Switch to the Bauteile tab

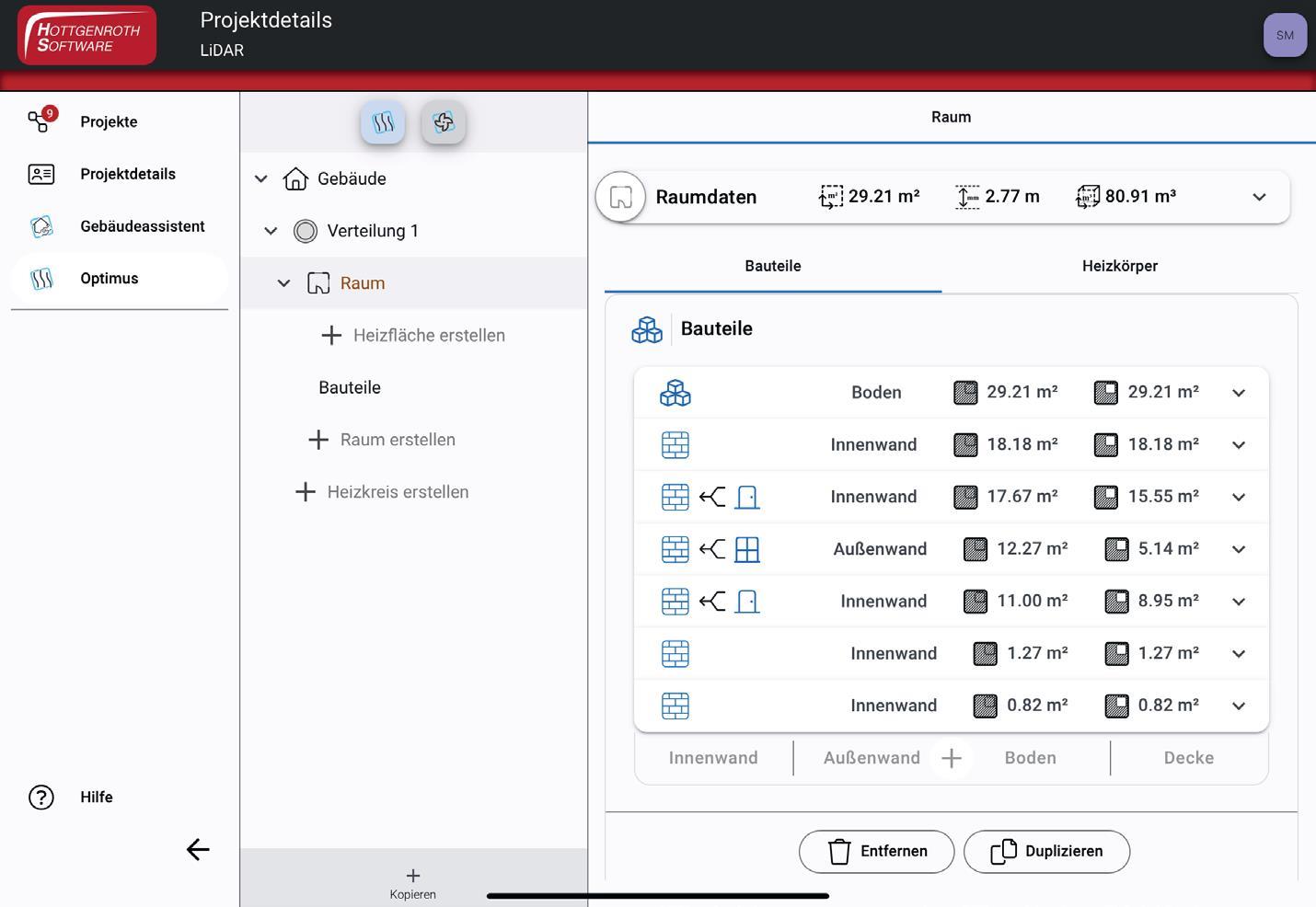tap(773, 266)
